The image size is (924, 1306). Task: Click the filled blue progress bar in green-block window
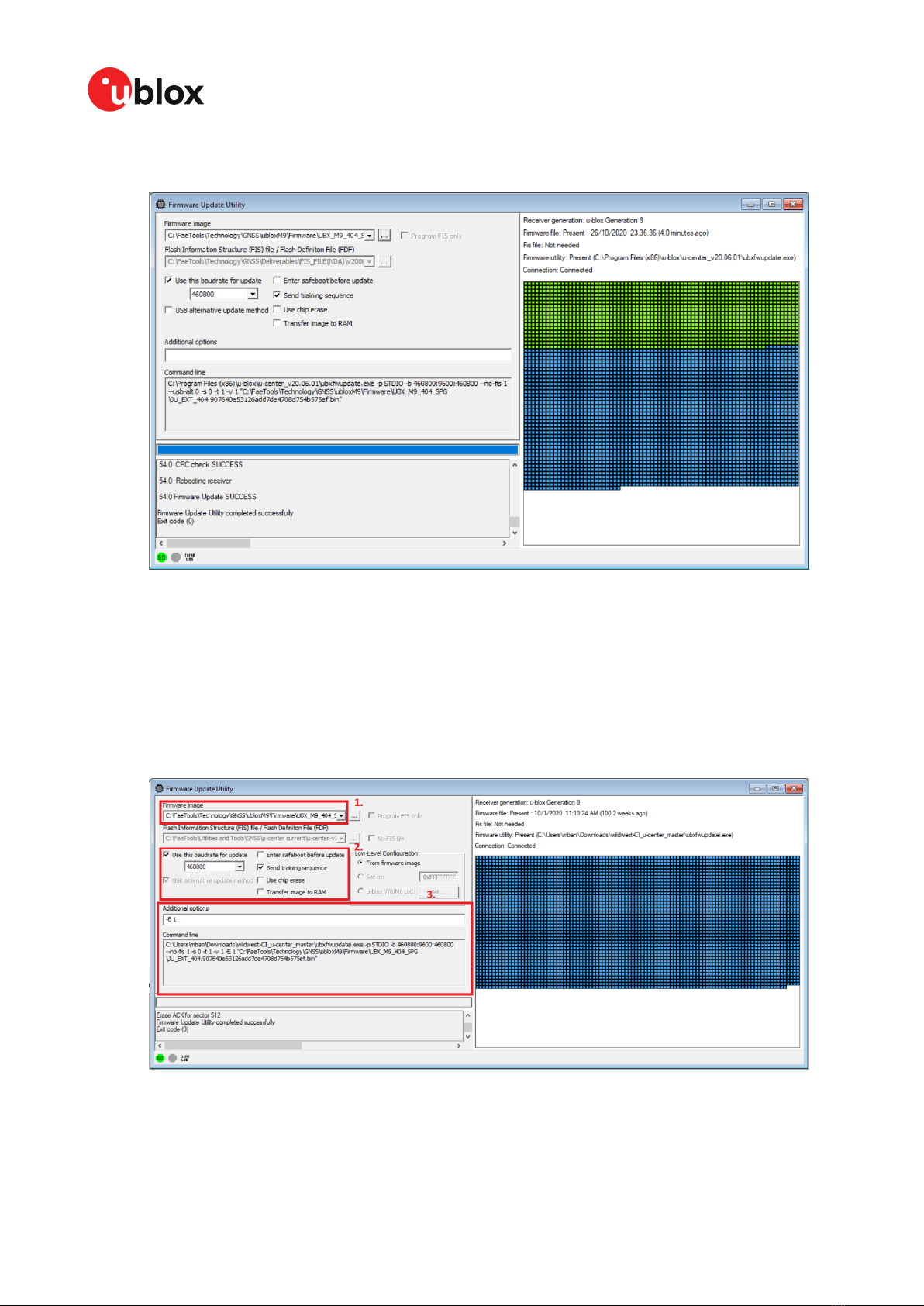click(x=338, y=450)
